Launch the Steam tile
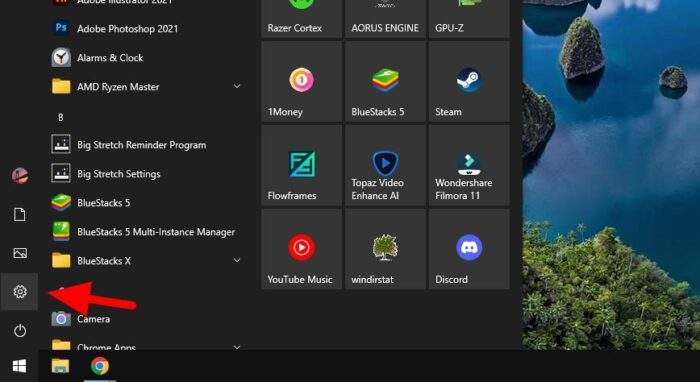Screen dimensions: 700x382 coord(469,82)
